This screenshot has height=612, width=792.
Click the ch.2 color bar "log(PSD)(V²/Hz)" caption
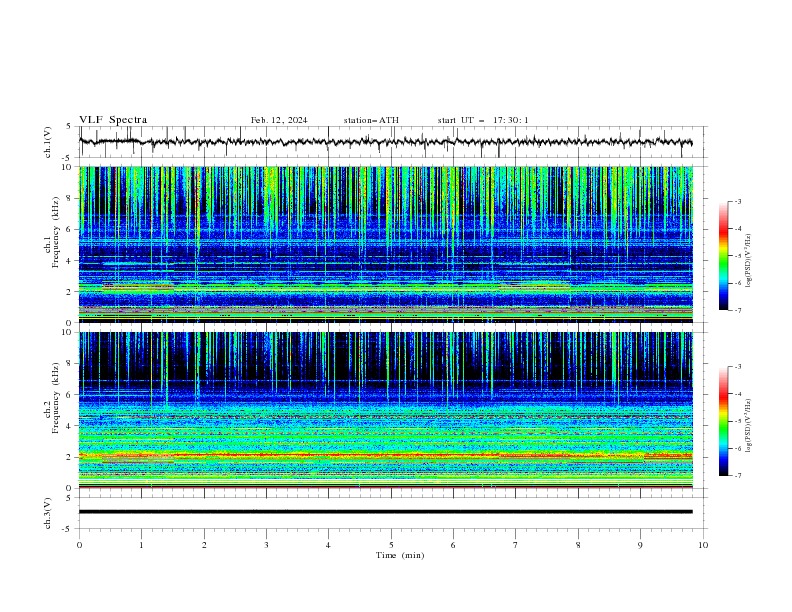(x=748, y=425)
